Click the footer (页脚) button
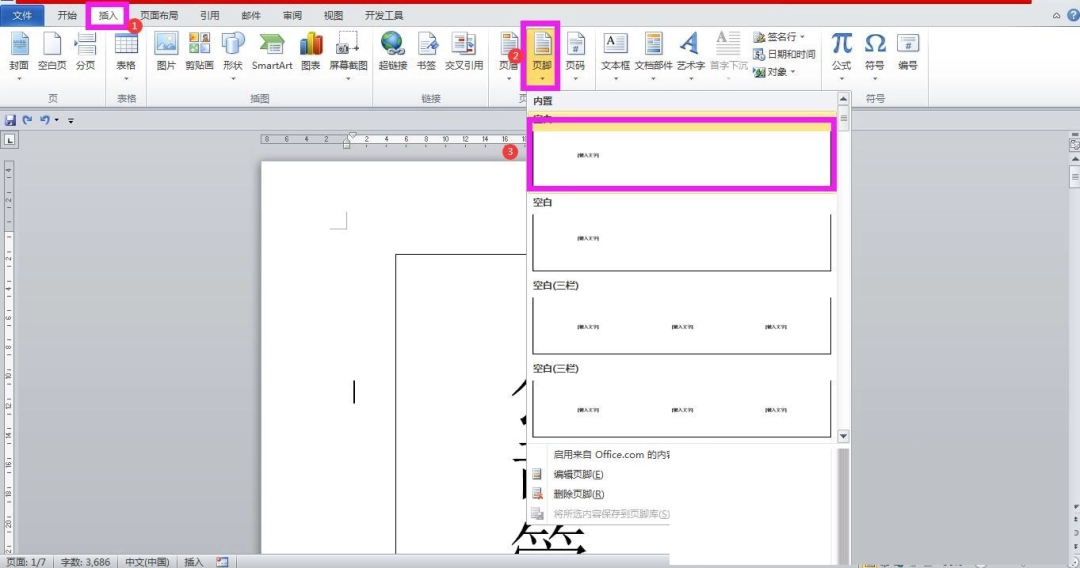Image resolution: width=1080 pixels, height=568 pixels. (541, 55)
